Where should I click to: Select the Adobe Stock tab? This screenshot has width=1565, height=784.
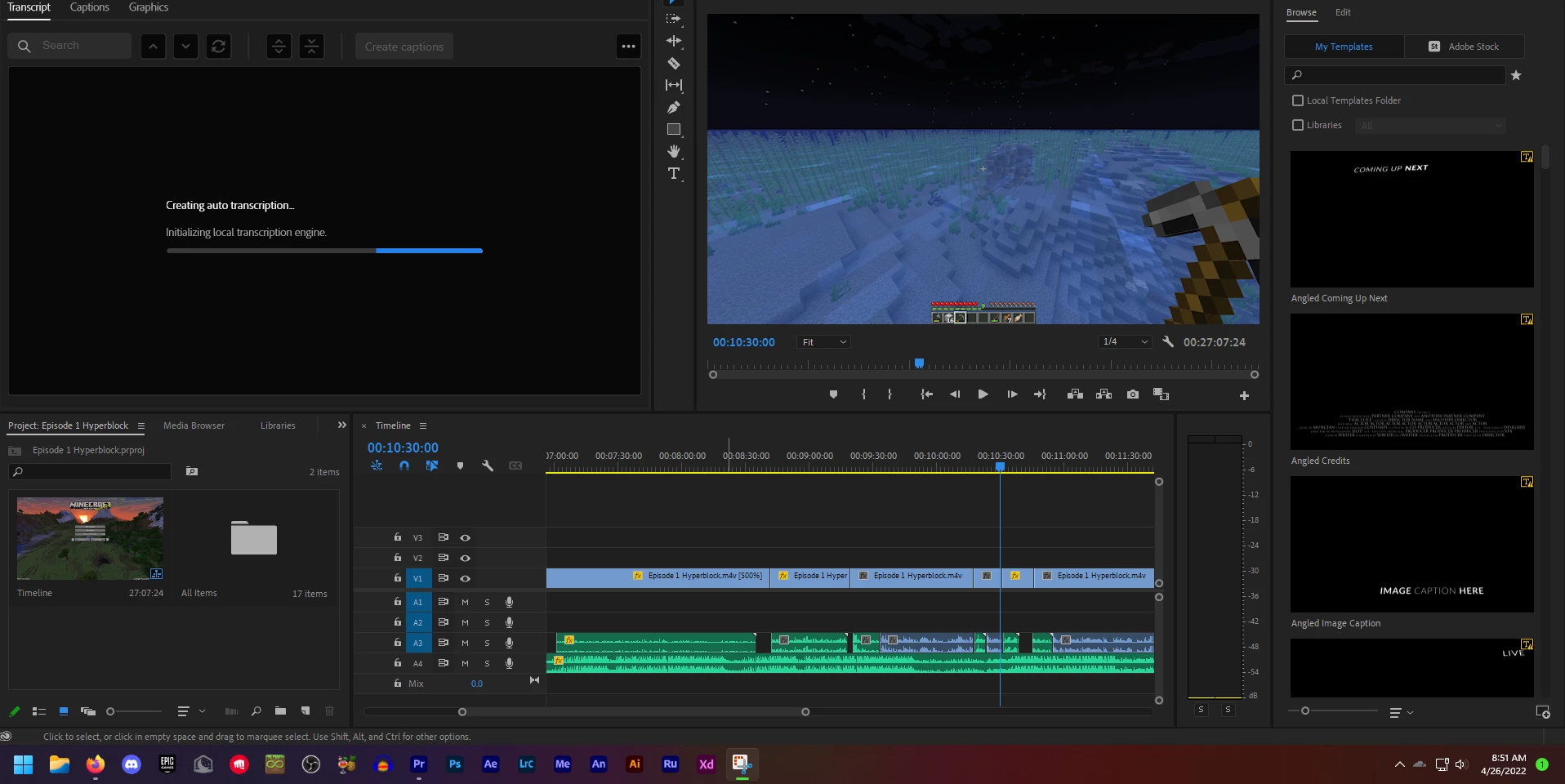click(1464, 47)
